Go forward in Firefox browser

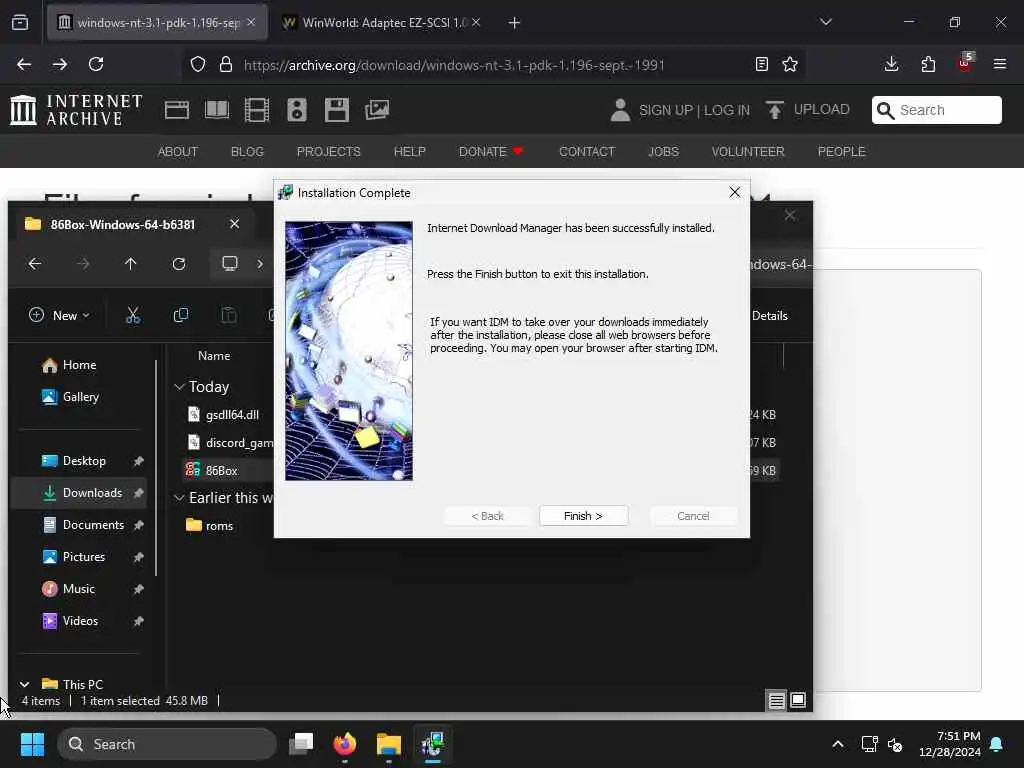(x=60, y=64)
